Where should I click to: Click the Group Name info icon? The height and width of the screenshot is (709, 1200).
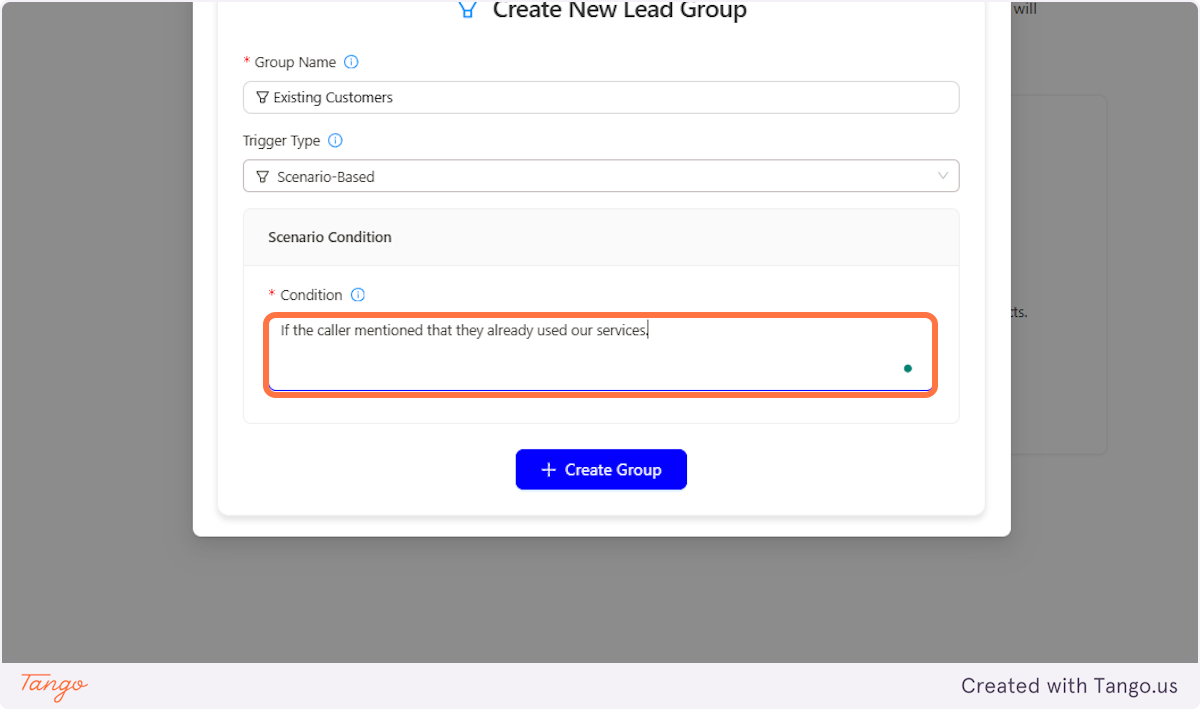point(351,62)
